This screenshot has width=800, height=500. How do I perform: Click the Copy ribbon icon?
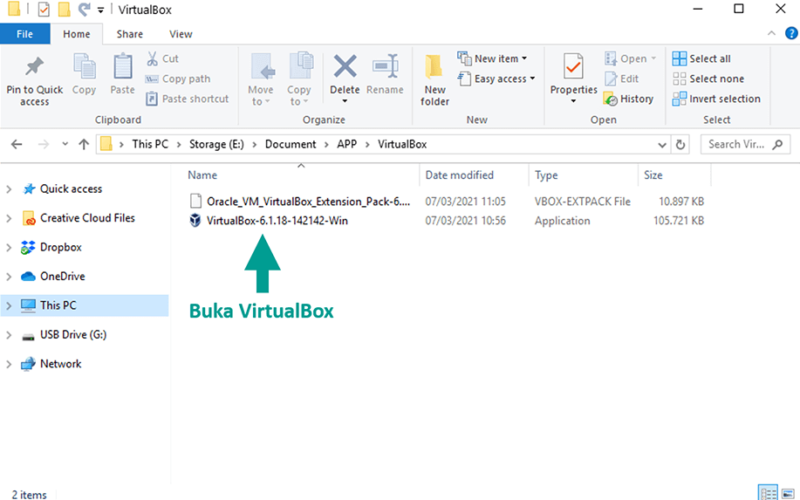[x=84, y=66]
